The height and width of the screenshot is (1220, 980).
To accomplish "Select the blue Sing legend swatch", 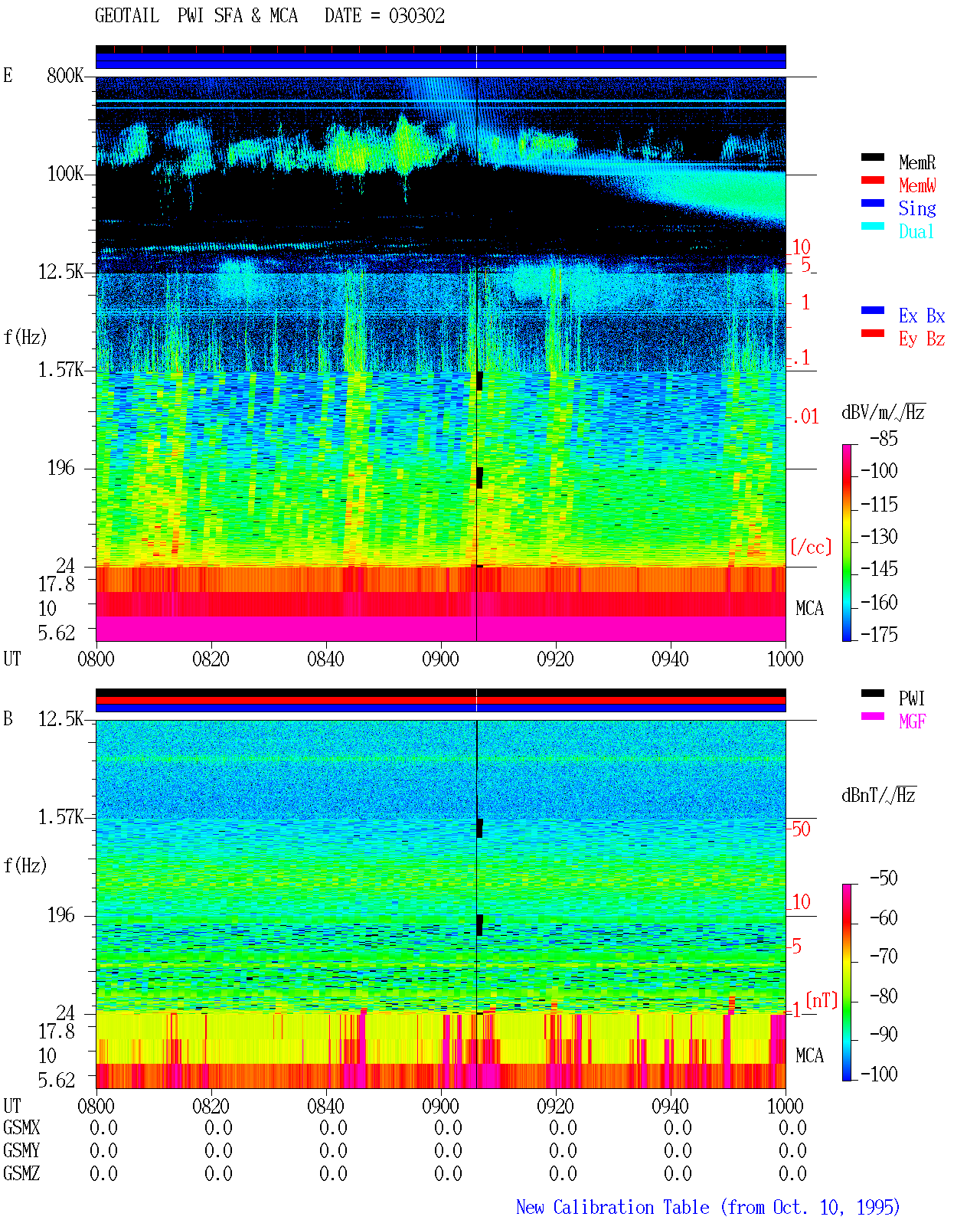I will [x=872, y=203].
